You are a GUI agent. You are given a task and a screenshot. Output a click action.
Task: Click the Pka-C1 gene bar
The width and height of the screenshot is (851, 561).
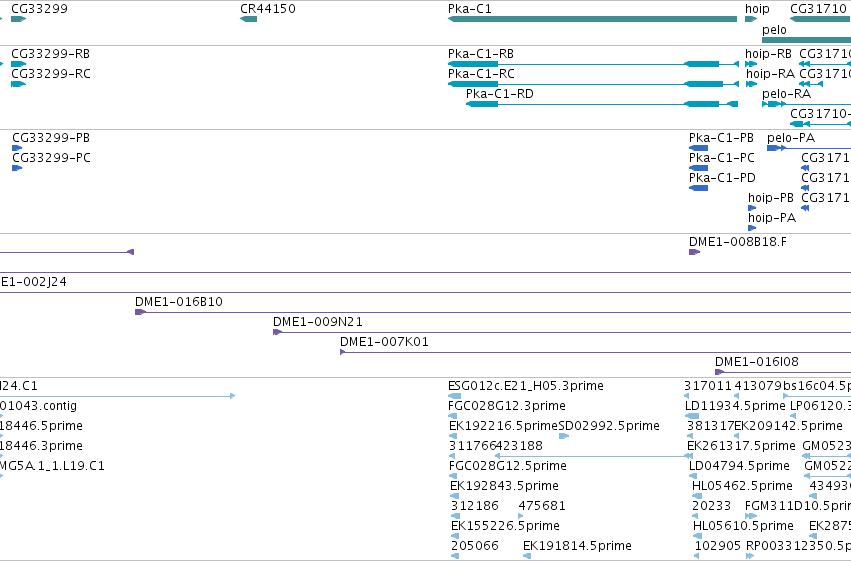coord(592,19)
